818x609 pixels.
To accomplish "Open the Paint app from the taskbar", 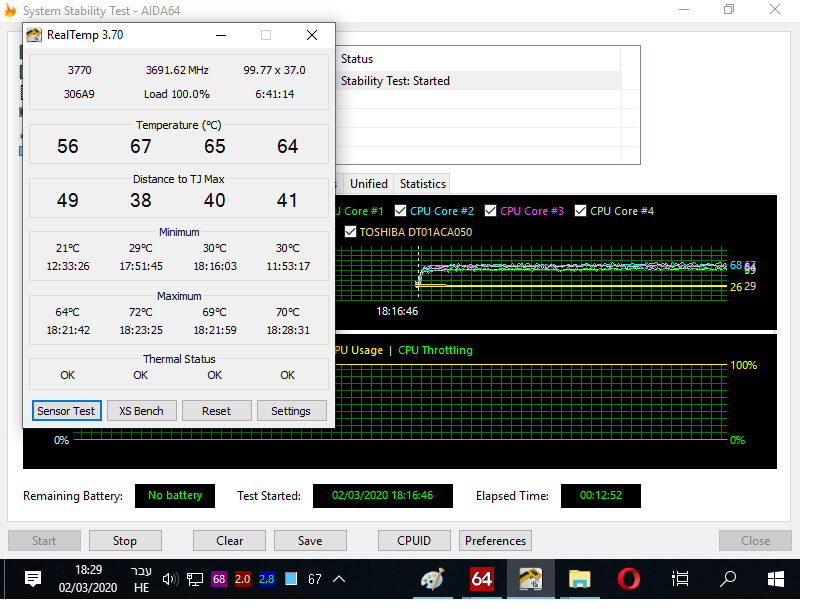I will point(432,579).
